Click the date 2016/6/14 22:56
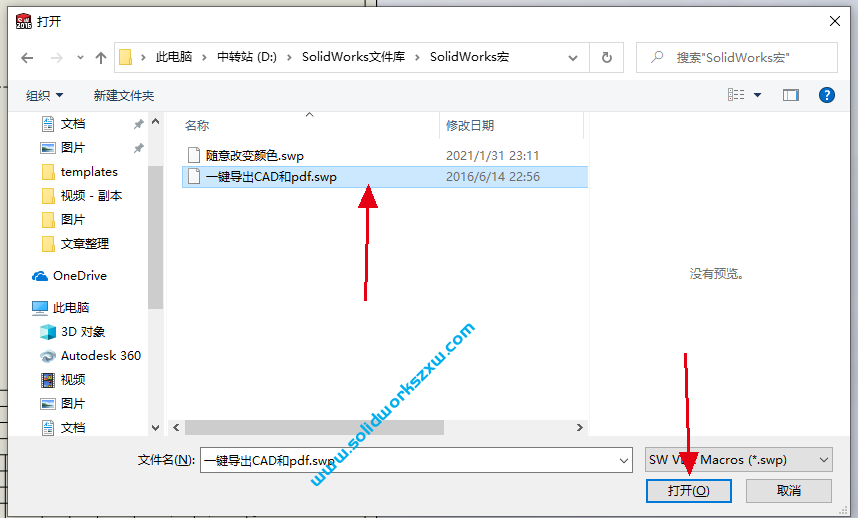The image size is (858, 518). [x=492, y=177]
